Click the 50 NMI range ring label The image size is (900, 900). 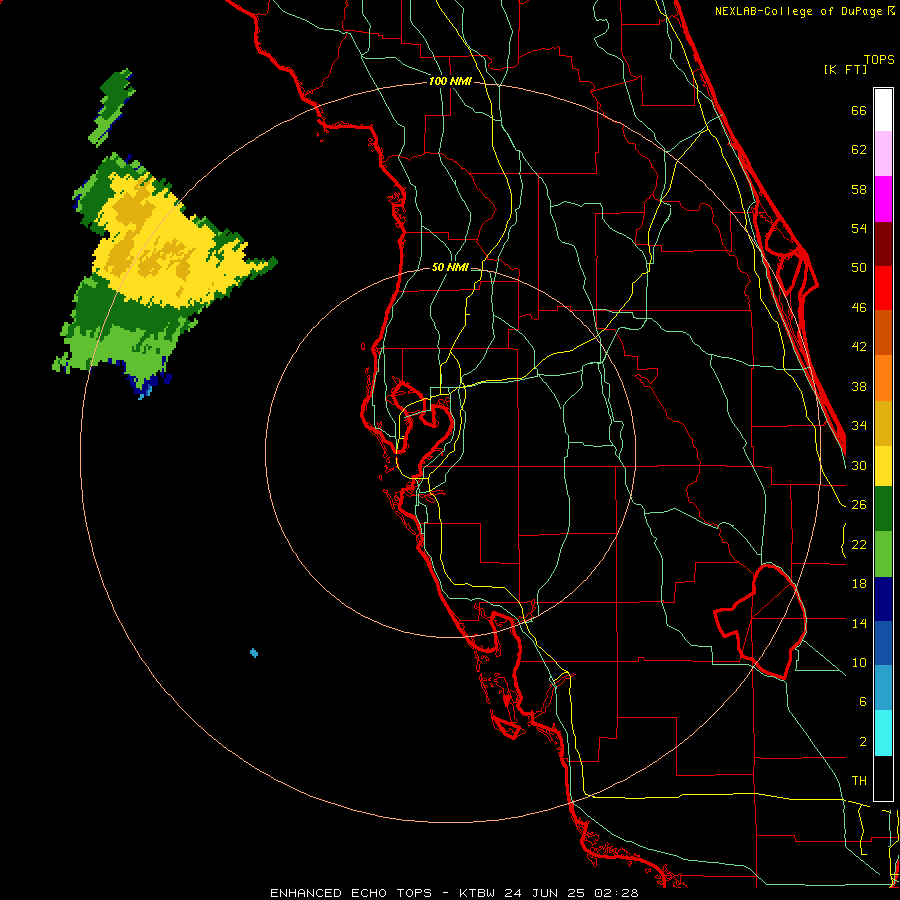[450, 267]
